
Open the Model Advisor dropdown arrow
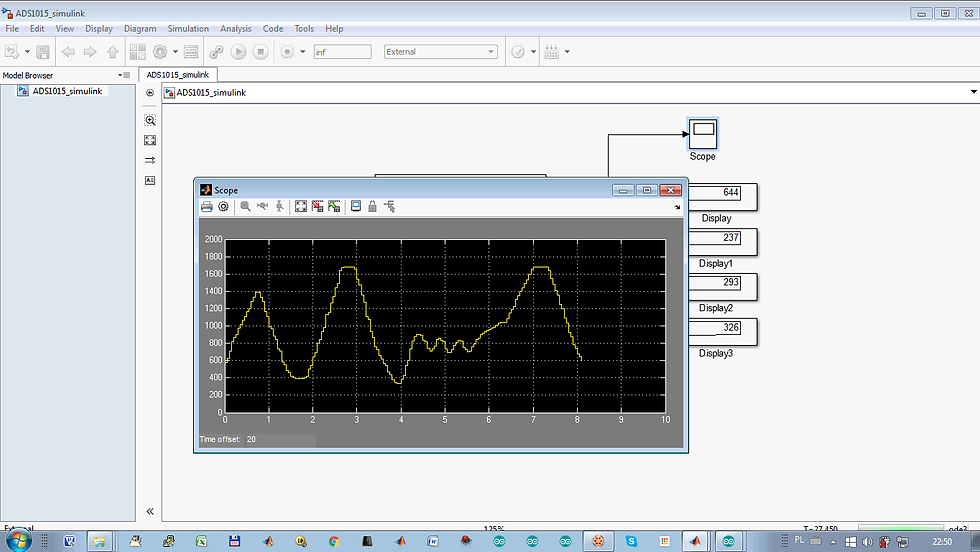pos(533,52)
